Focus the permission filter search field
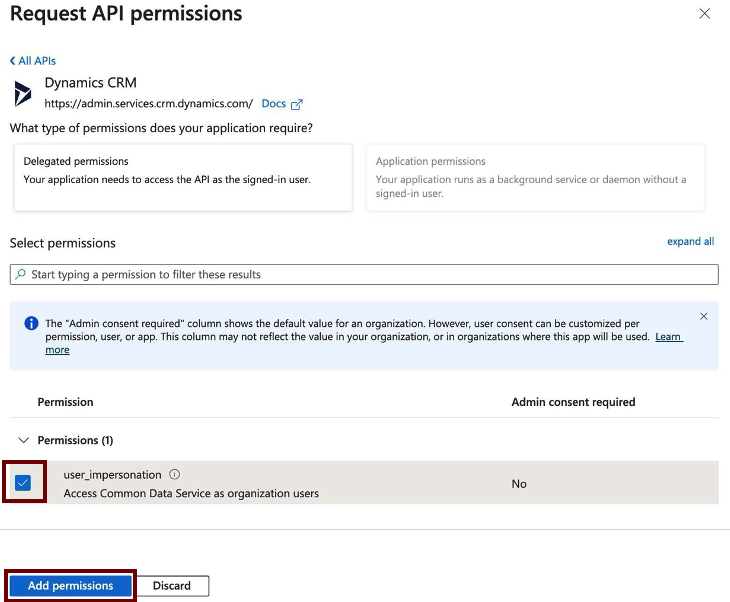 pos(364,274)
